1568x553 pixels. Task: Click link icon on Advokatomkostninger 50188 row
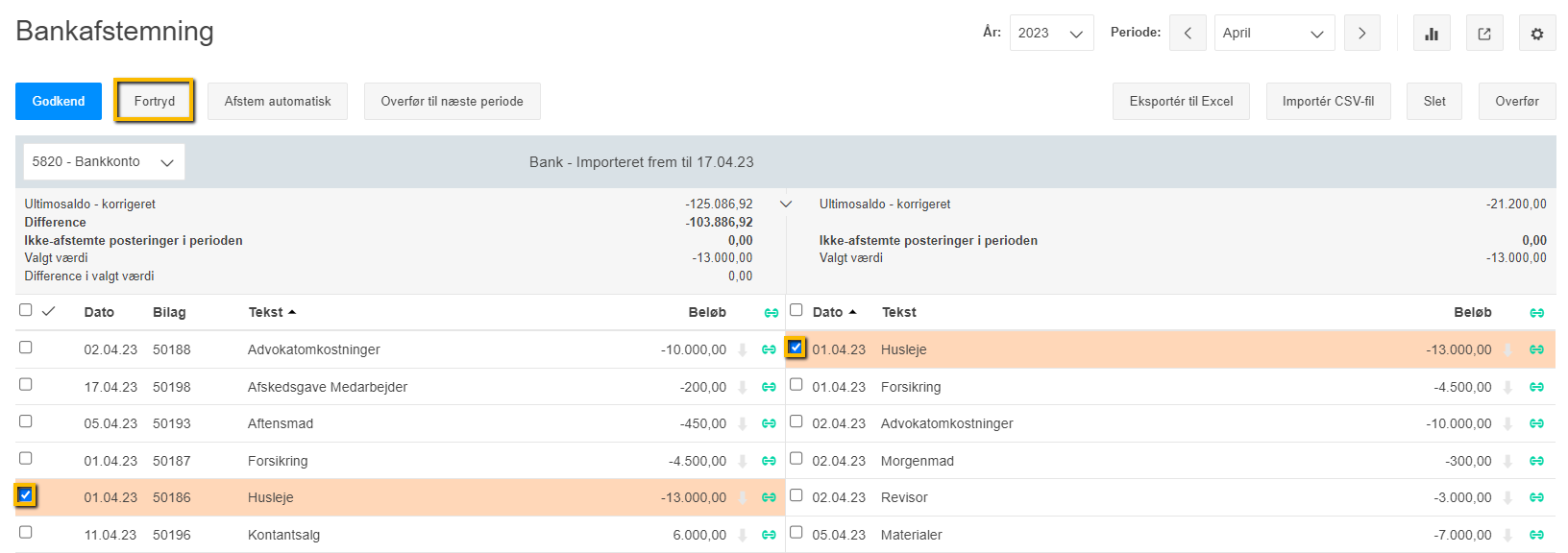pos(769,349)
